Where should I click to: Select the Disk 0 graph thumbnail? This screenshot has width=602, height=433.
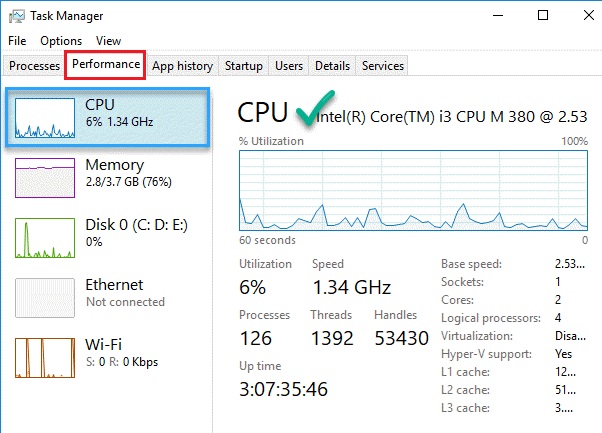44,237
